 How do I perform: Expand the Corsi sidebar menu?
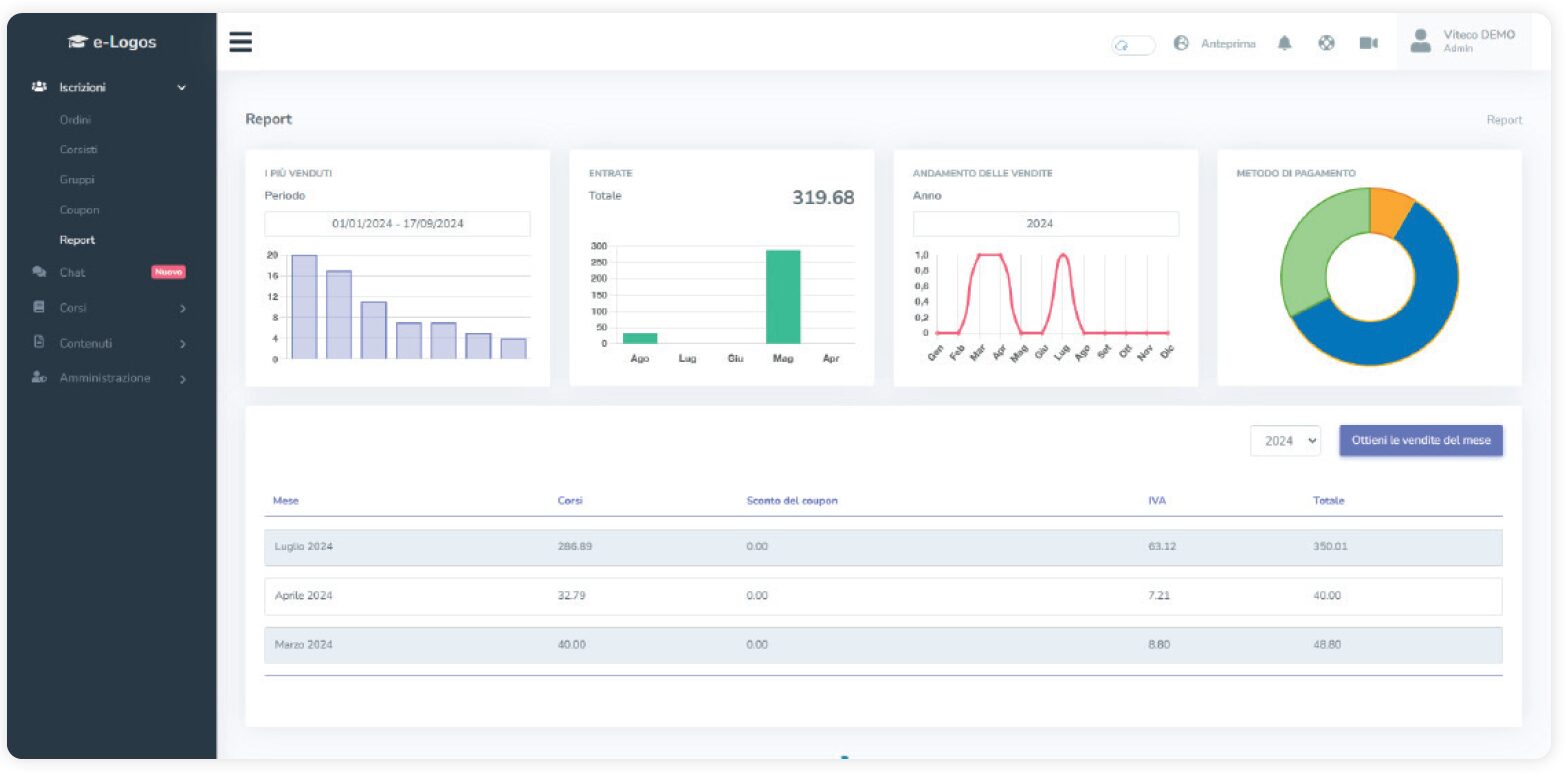pyautogui.click(x=182, y=308)
